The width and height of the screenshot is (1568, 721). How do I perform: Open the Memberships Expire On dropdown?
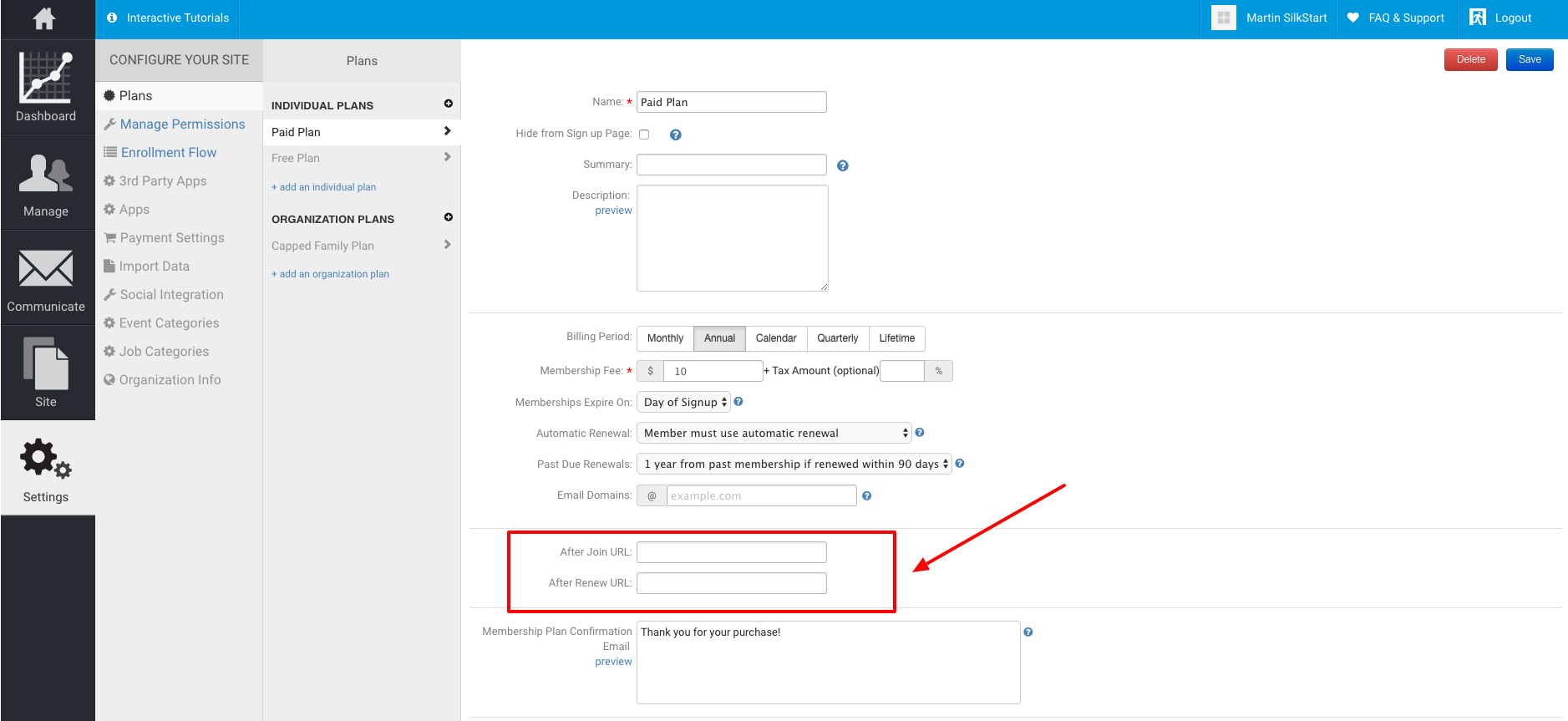pyautogui.click(x=683, y=403)
